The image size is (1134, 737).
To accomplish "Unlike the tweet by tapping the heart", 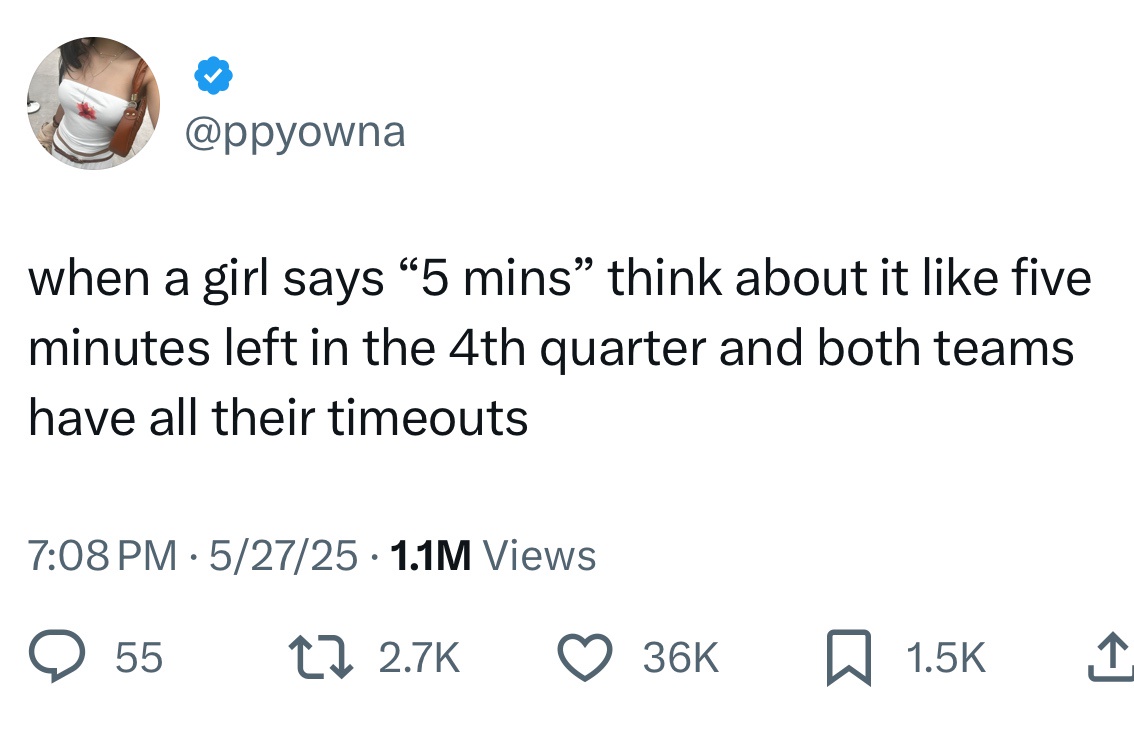I will click(x=585, y=657).
